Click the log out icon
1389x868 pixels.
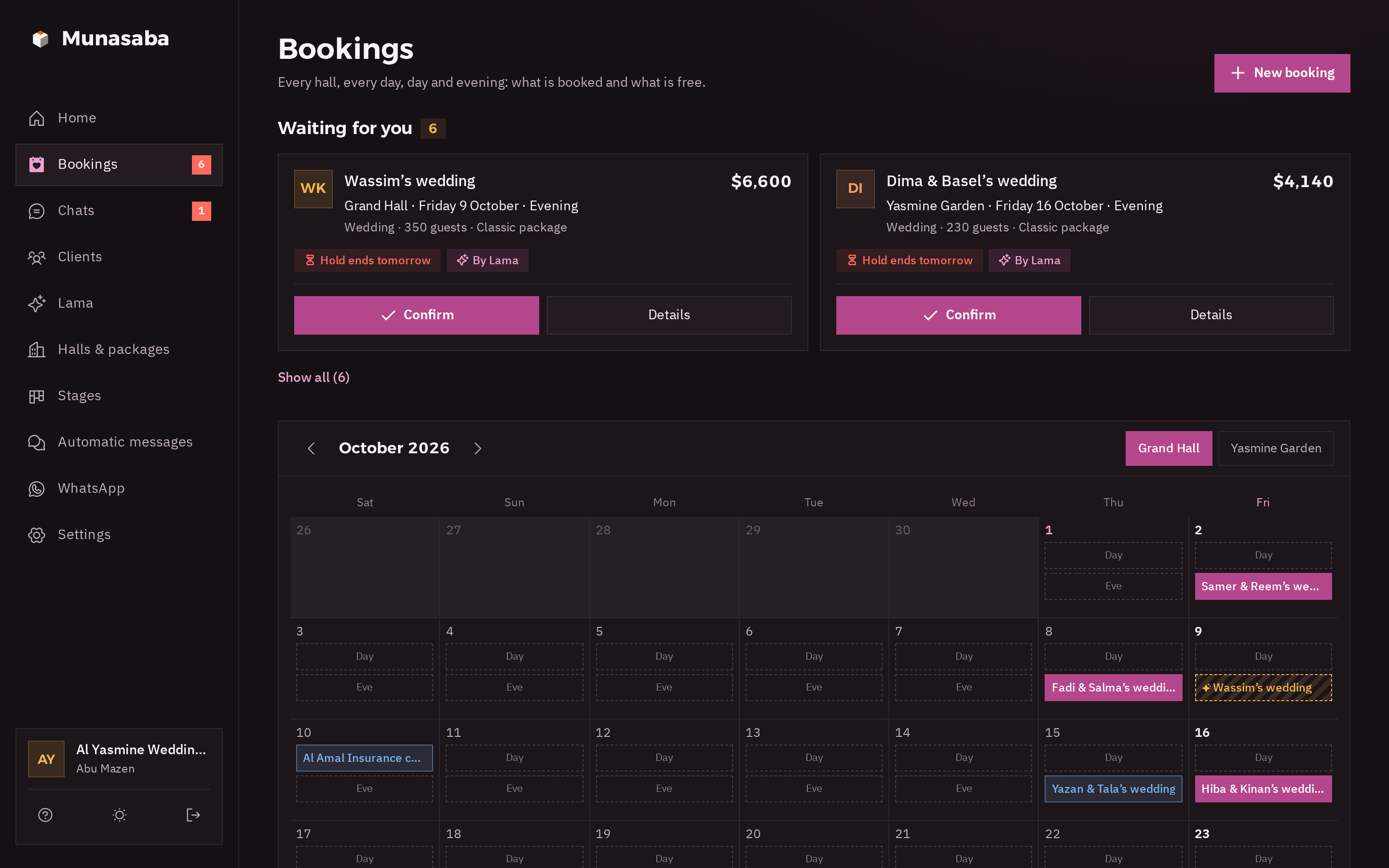coord(193,814)
